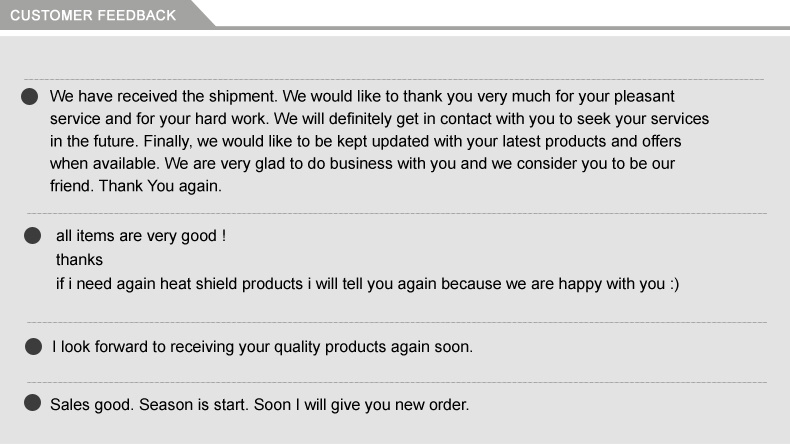Click the bullet next to 'Sales good. Season is start'

(x=32, y=403)
